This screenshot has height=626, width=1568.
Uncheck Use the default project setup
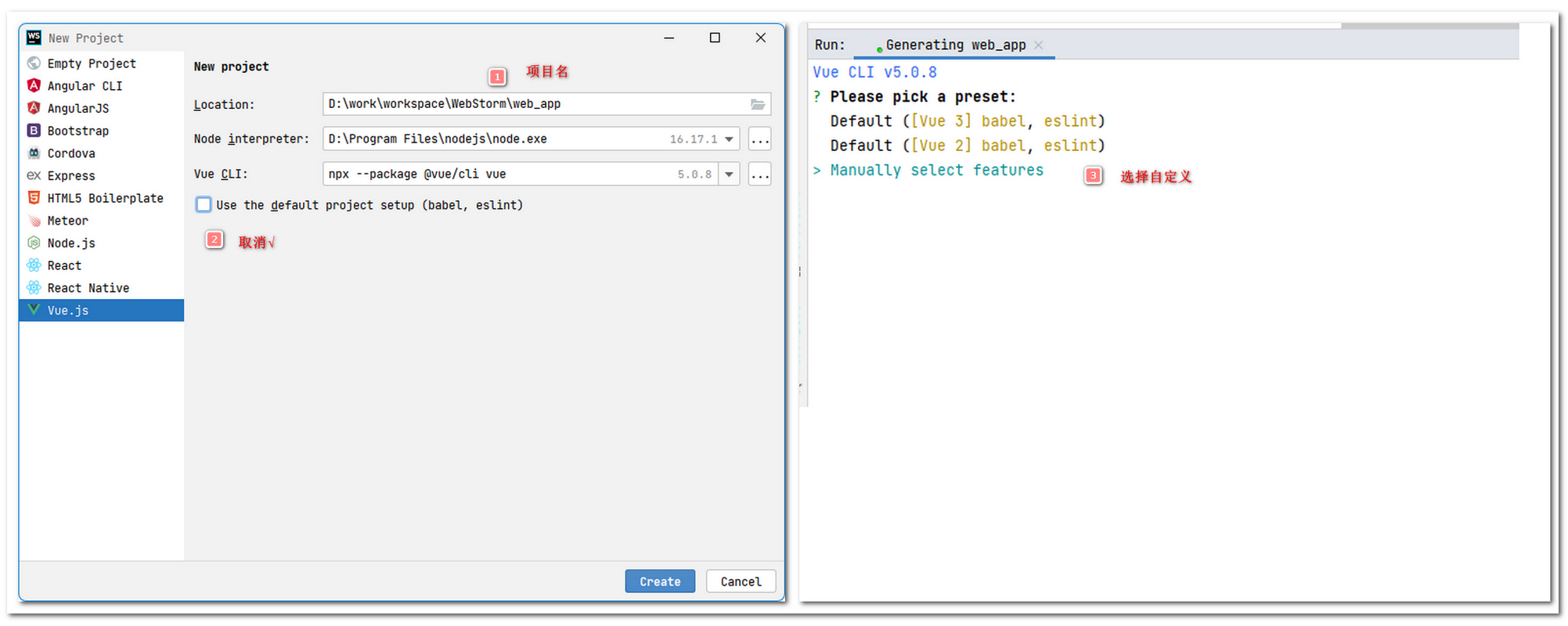click(204, 205)
